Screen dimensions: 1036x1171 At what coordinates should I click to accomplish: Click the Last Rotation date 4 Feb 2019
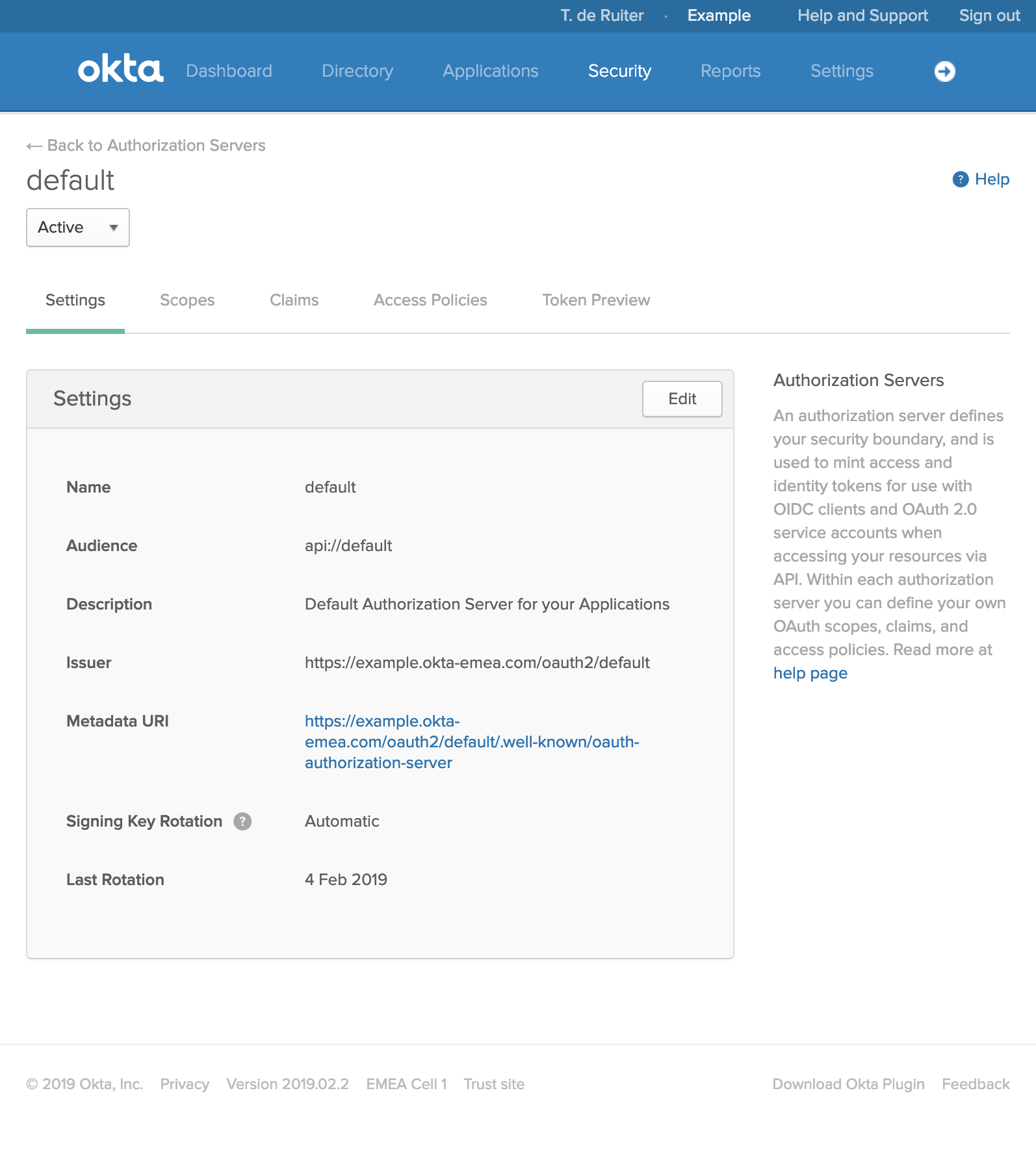click(346, 880)
